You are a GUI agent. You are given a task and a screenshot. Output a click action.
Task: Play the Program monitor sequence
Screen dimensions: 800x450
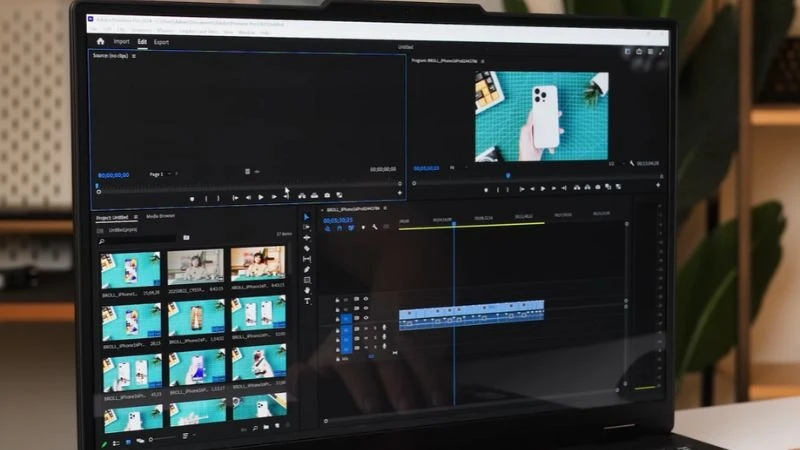543,189
